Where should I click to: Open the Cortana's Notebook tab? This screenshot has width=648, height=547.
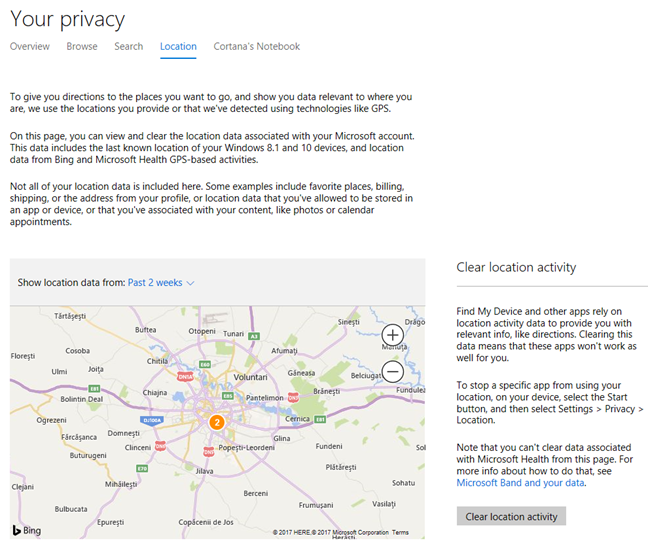point(257,46)
